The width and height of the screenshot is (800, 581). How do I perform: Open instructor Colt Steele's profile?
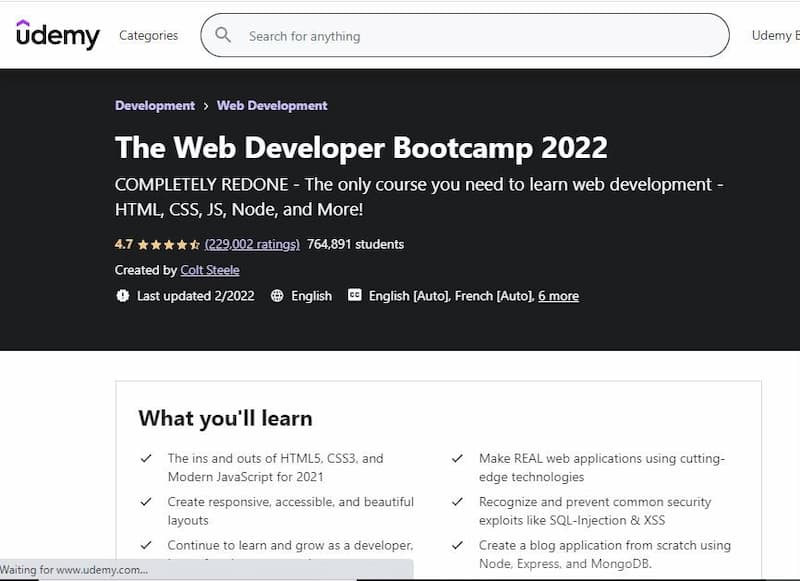(x=210, y=270)
